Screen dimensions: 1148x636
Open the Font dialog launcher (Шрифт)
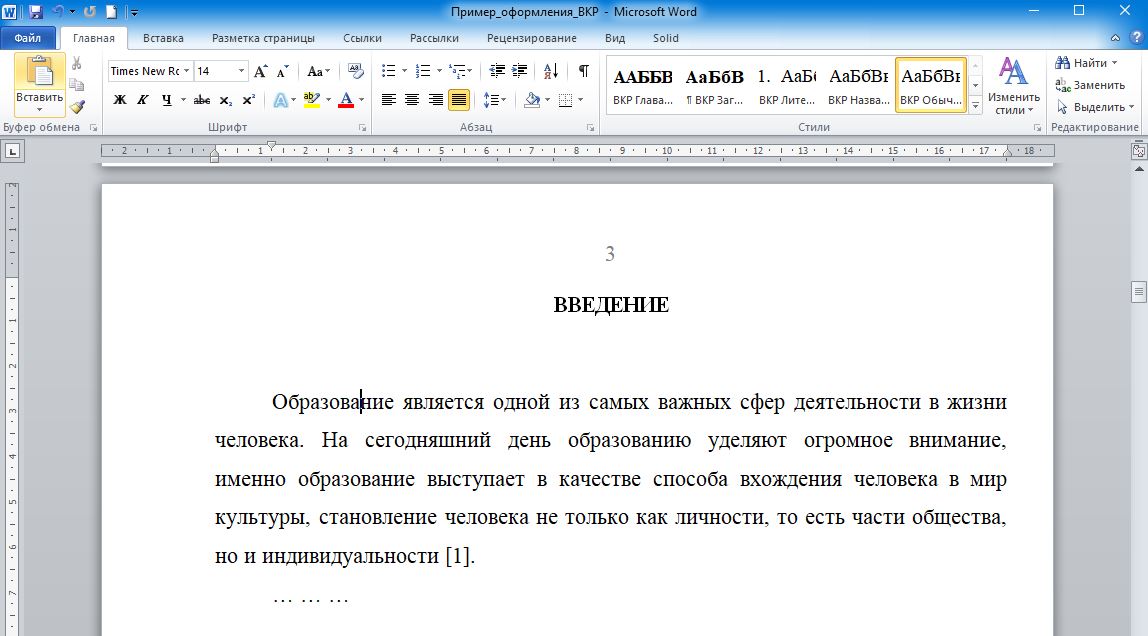point(362,128)
